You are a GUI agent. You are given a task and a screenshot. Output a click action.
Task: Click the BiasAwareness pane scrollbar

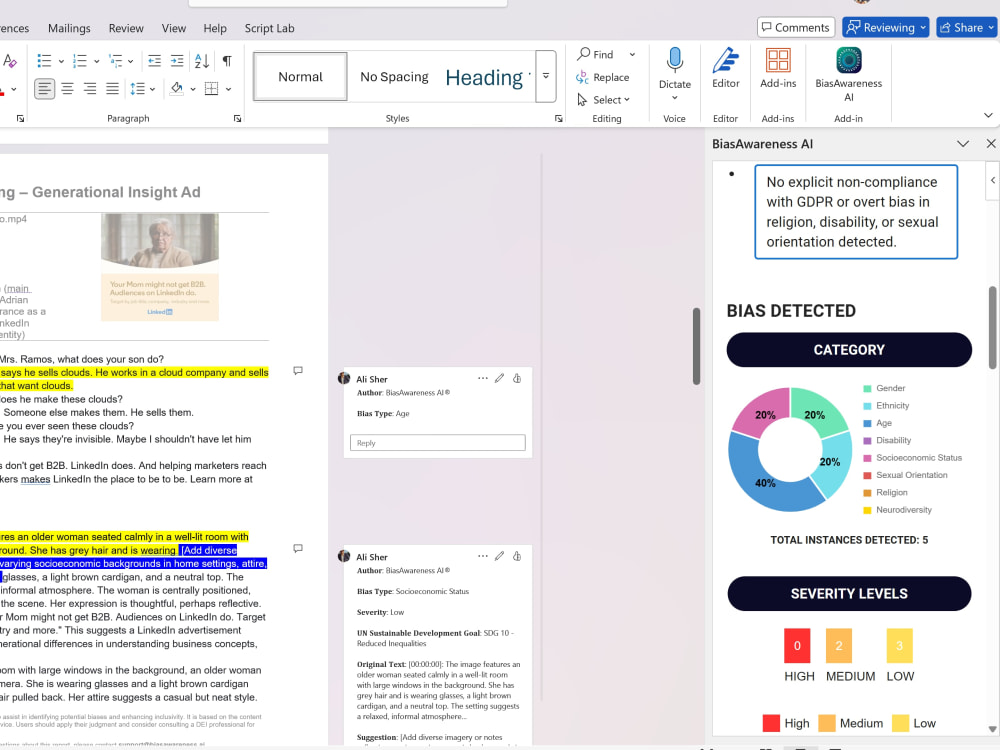993,327
